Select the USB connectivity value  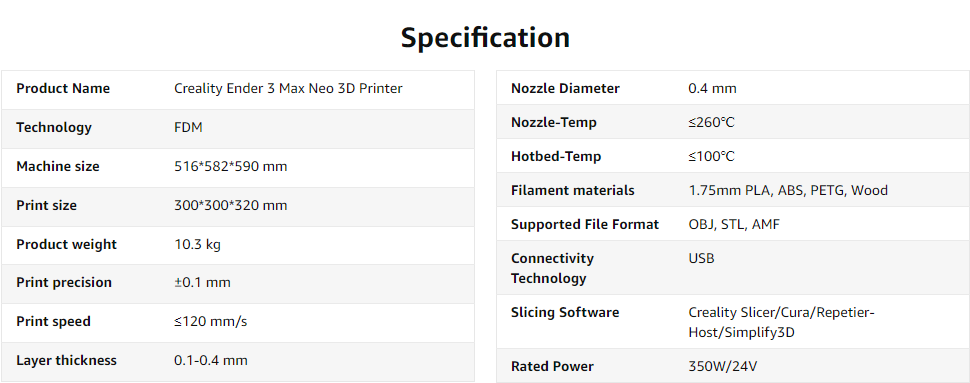(x=702, y=259)
